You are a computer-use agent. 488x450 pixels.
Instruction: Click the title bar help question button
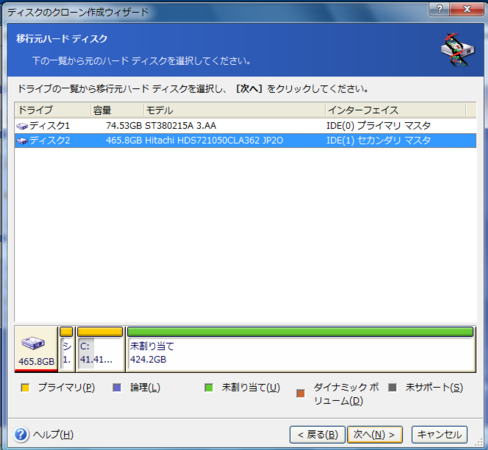click(x=439, y=9)
